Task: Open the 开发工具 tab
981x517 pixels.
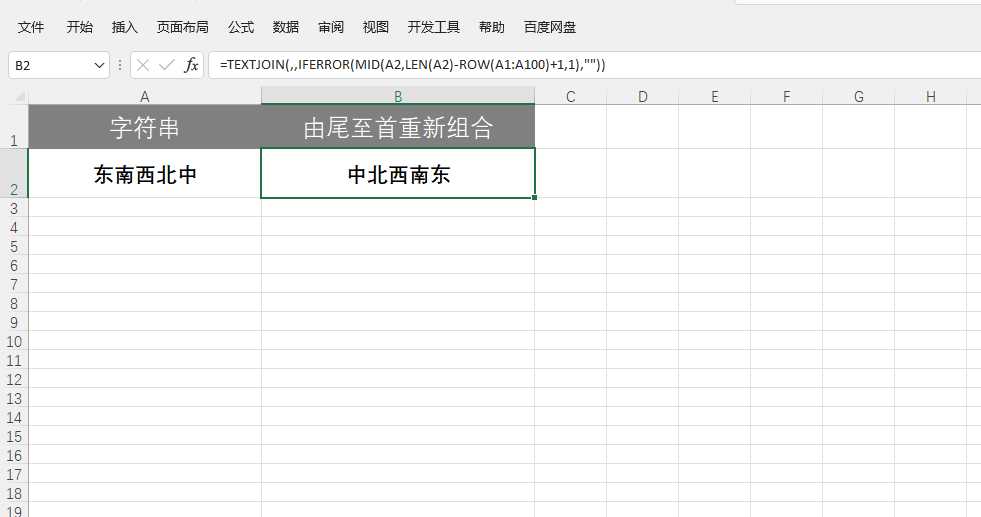Action: pos(434,27)
